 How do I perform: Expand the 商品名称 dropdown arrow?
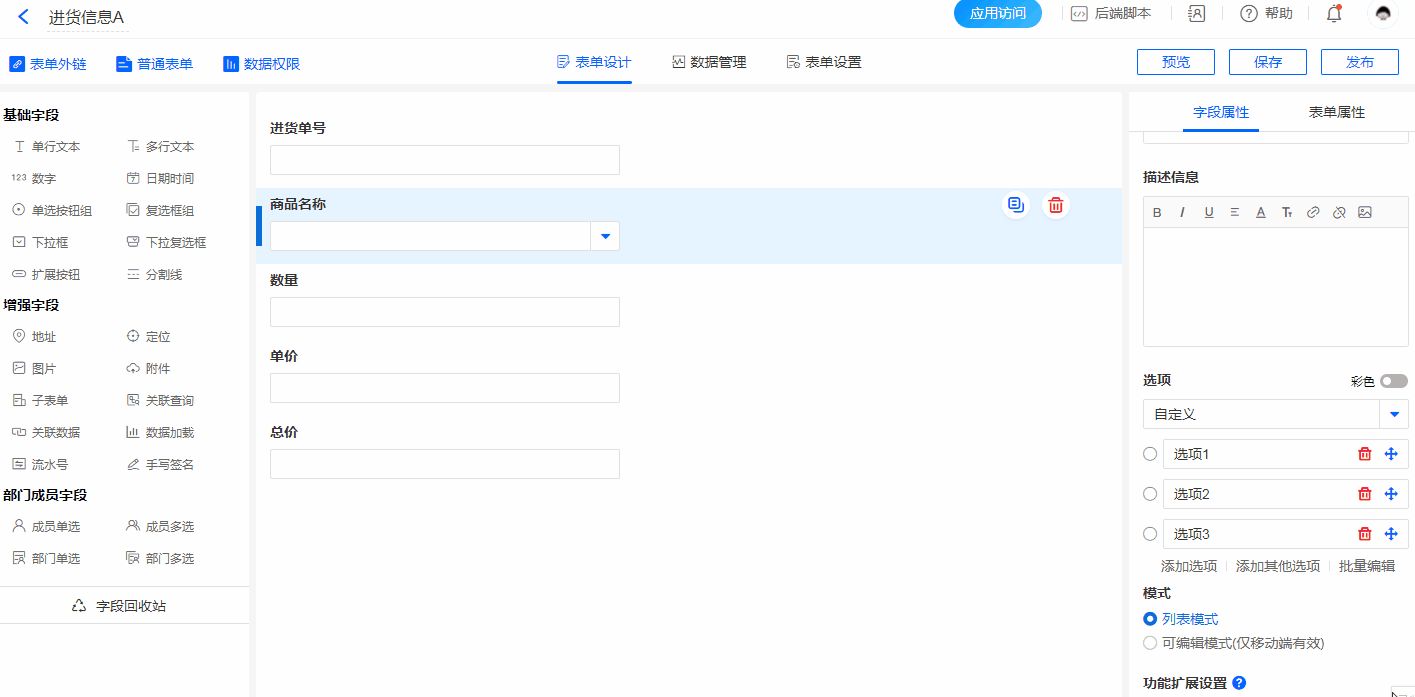point(605,236)
